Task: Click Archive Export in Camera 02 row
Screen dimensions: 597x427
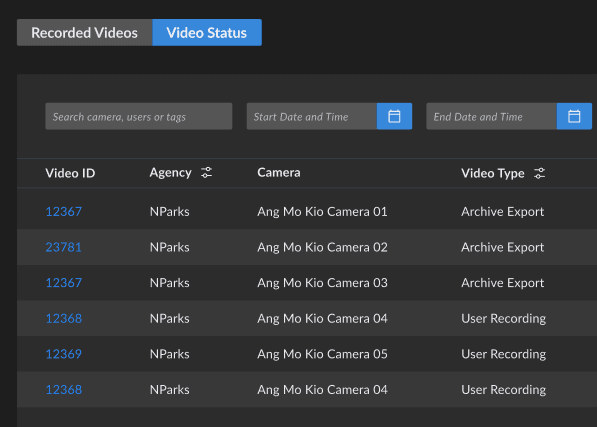Action: click(x=503, y=247)
